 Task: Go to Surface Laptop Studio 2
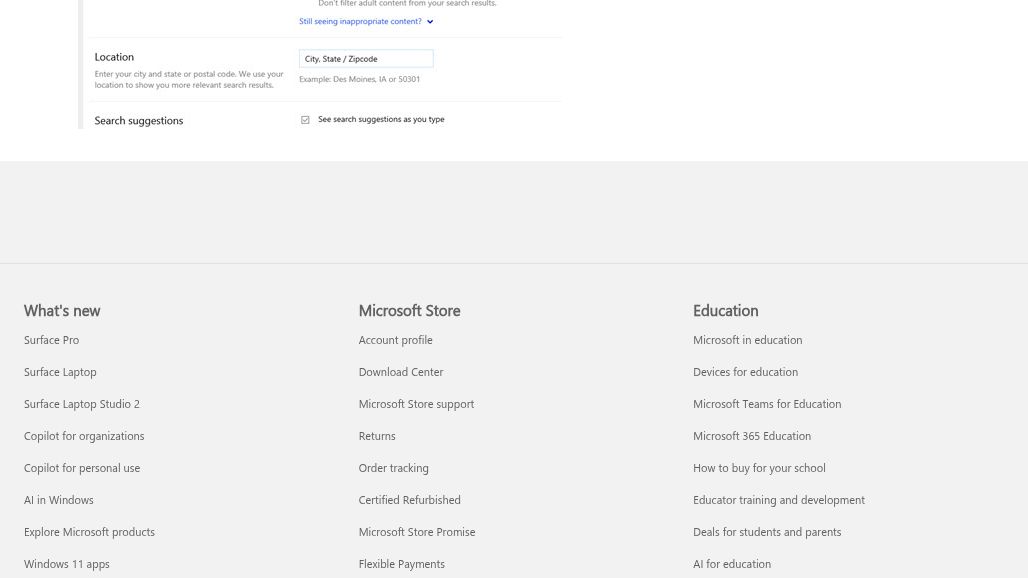[x=82, y=404]
